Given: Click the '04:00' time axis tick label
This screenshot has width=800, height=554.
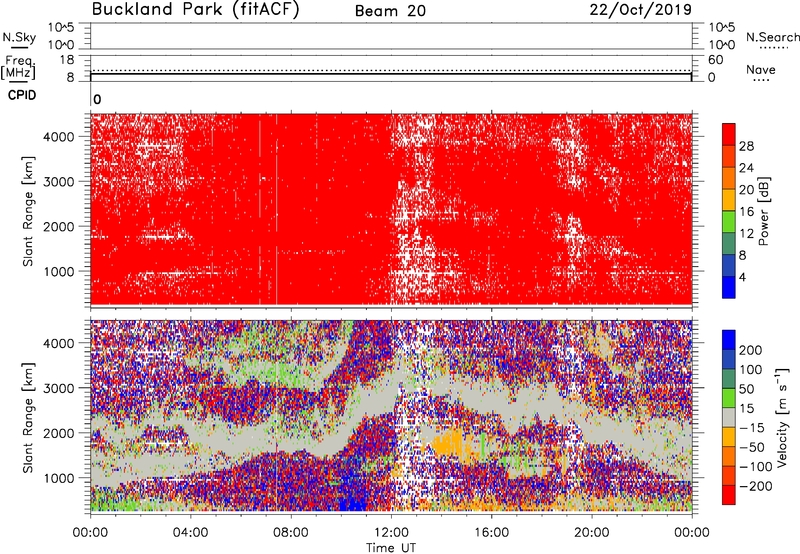Looking at the screenshot, I should pos(191,533).
